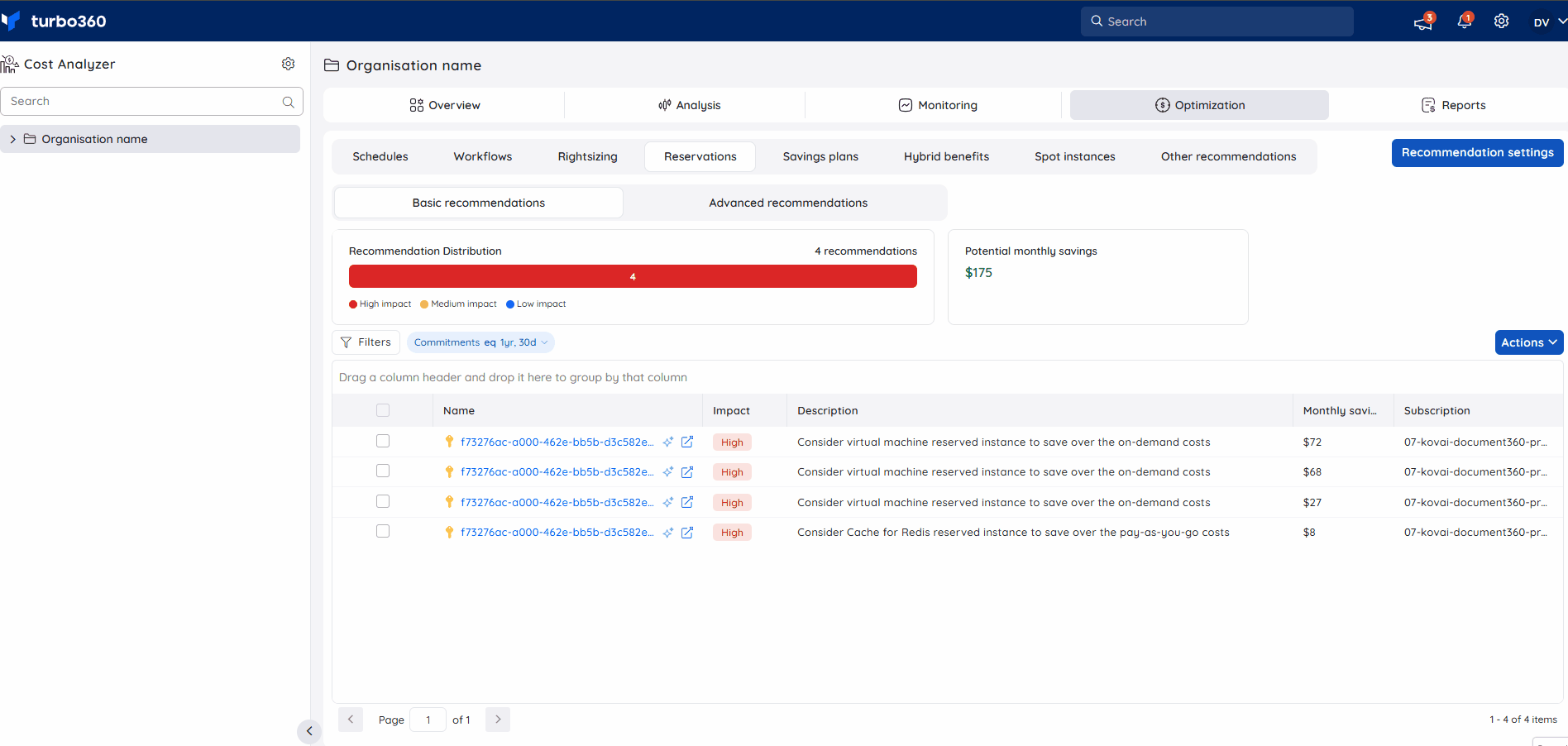This screenshot has width=1568, height=746.
Task: Open the Spot instances sub-tab
Action: click(1074, 156)
